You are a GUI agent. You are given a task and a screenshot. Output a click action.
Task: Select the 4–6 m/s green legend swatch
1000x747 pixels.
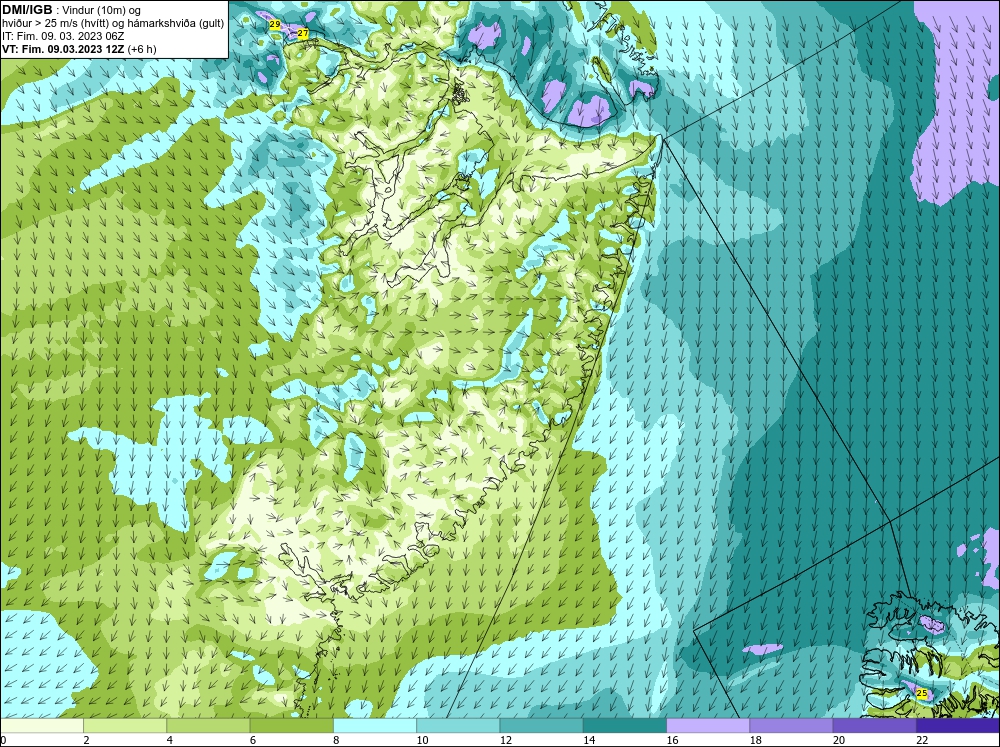pyautogui.click(x=208, y=726)
